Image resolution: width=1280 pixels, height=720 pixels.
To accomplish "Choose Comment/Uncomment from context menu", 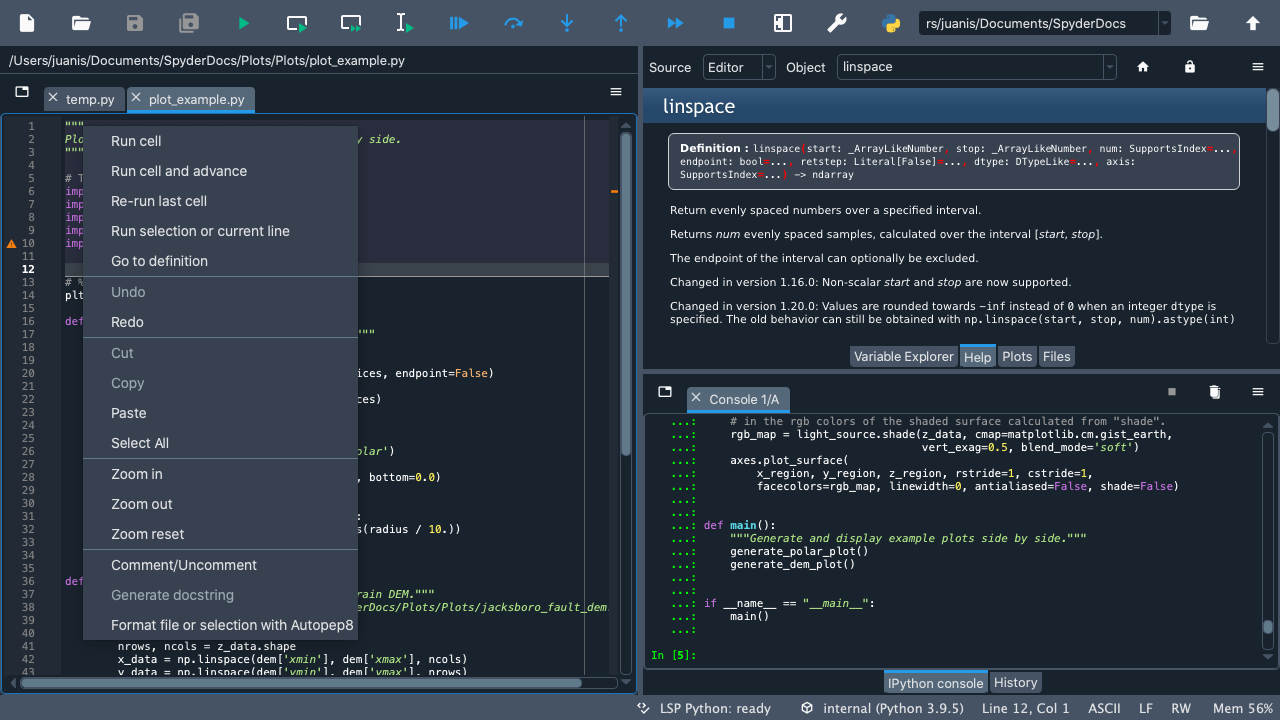I will (x=184, y=565).
